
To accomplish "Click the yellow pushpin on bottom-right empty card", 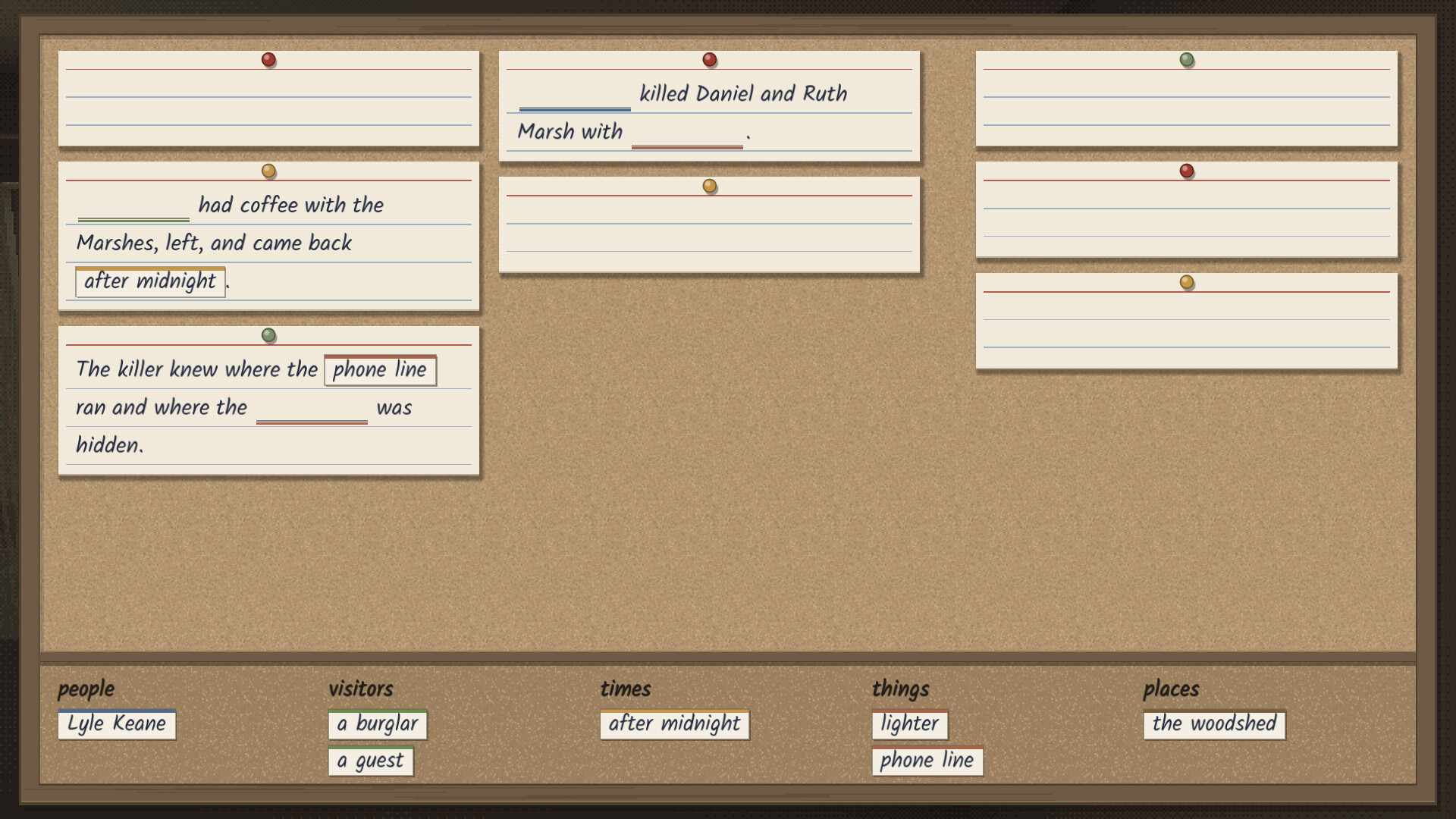I will 1187,282.
